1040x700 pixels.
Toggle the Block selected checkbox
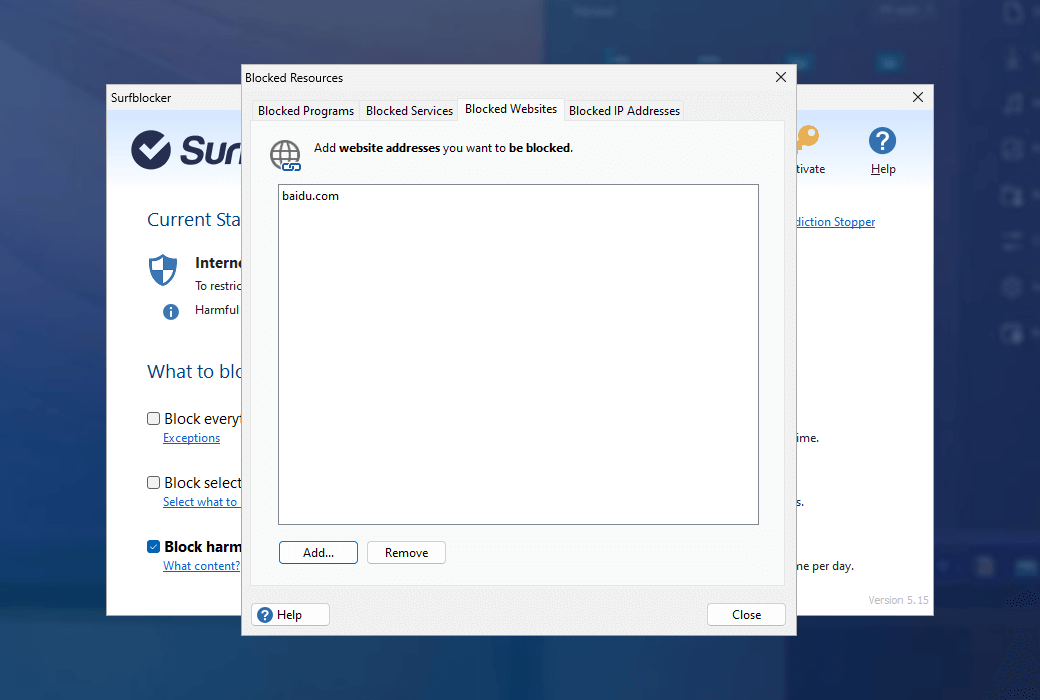(x=154, y=482)
